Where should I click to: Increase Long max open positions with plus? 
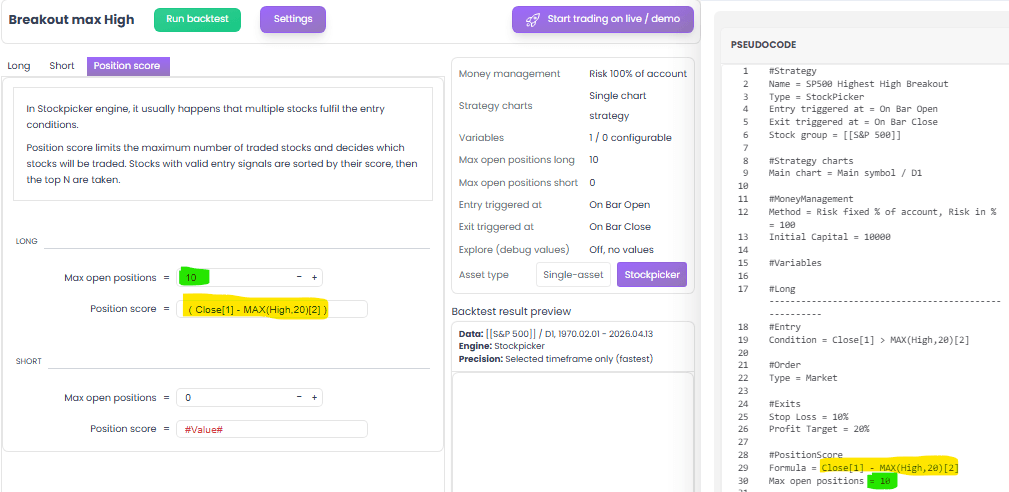(x=315, y=277)
